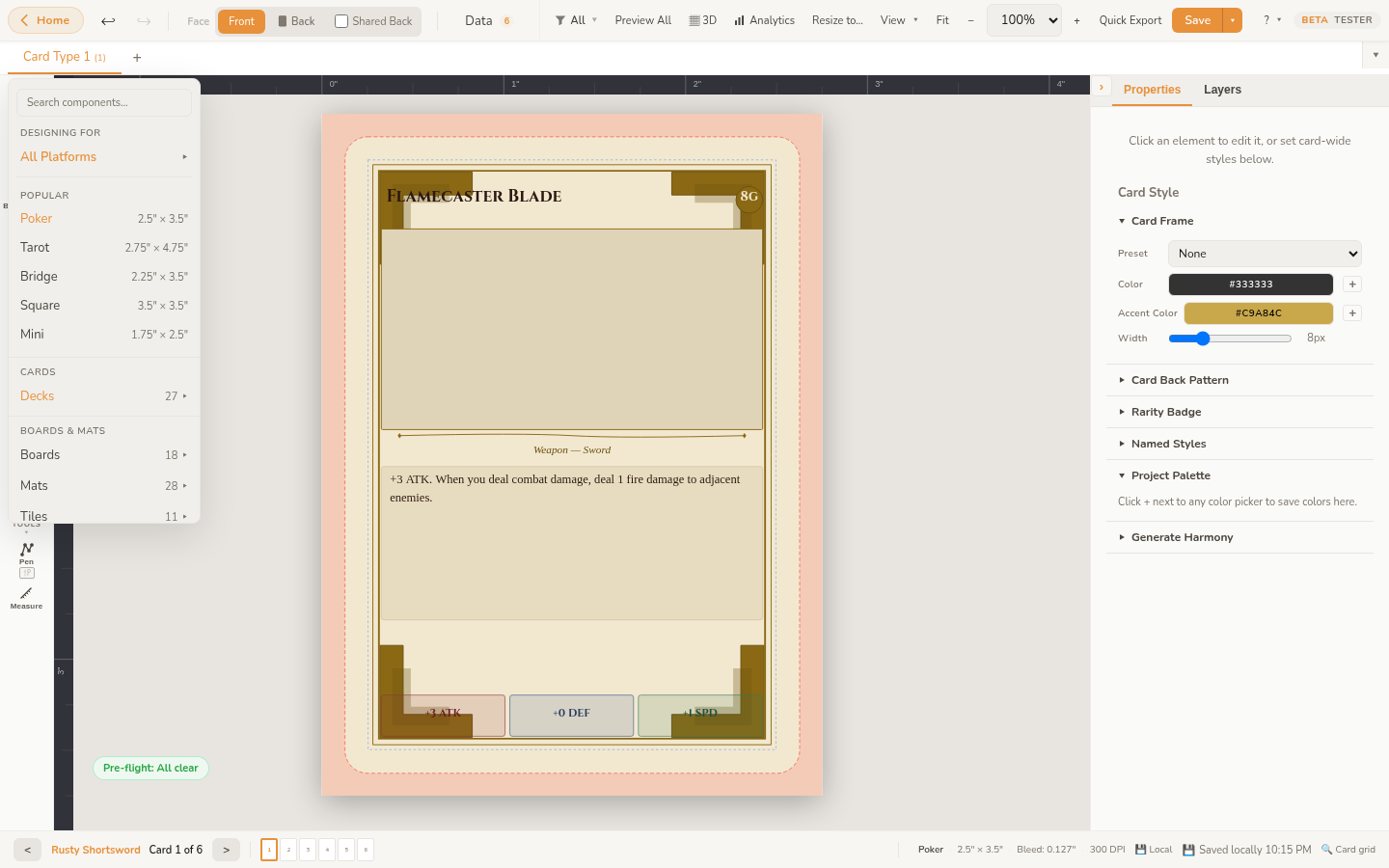Click the zoom in plus icon
The image size is (1389, 868).
coord(1076,20)
